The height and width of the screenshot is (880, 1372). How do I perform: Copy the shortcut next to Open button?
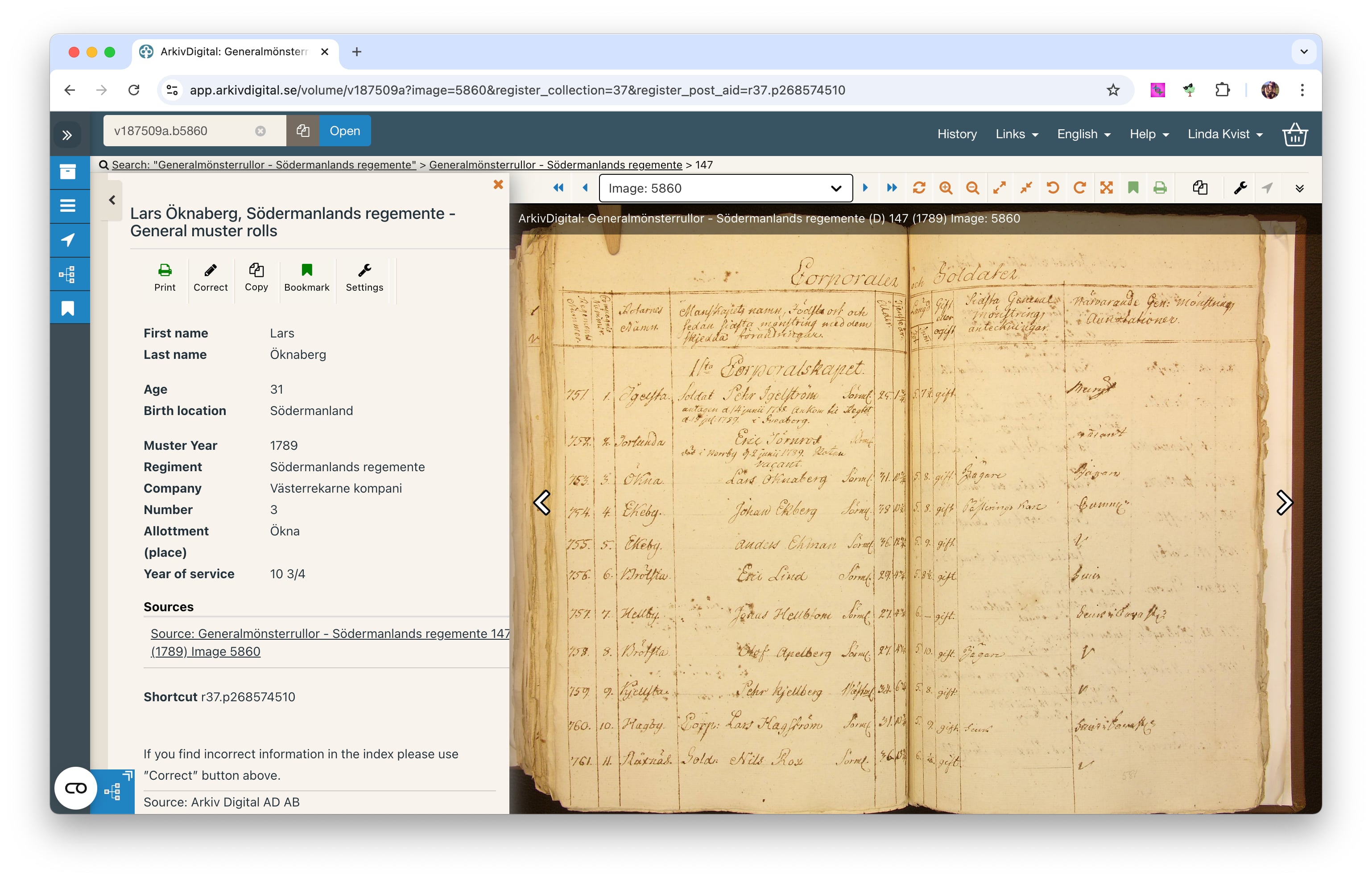(303, 131)
